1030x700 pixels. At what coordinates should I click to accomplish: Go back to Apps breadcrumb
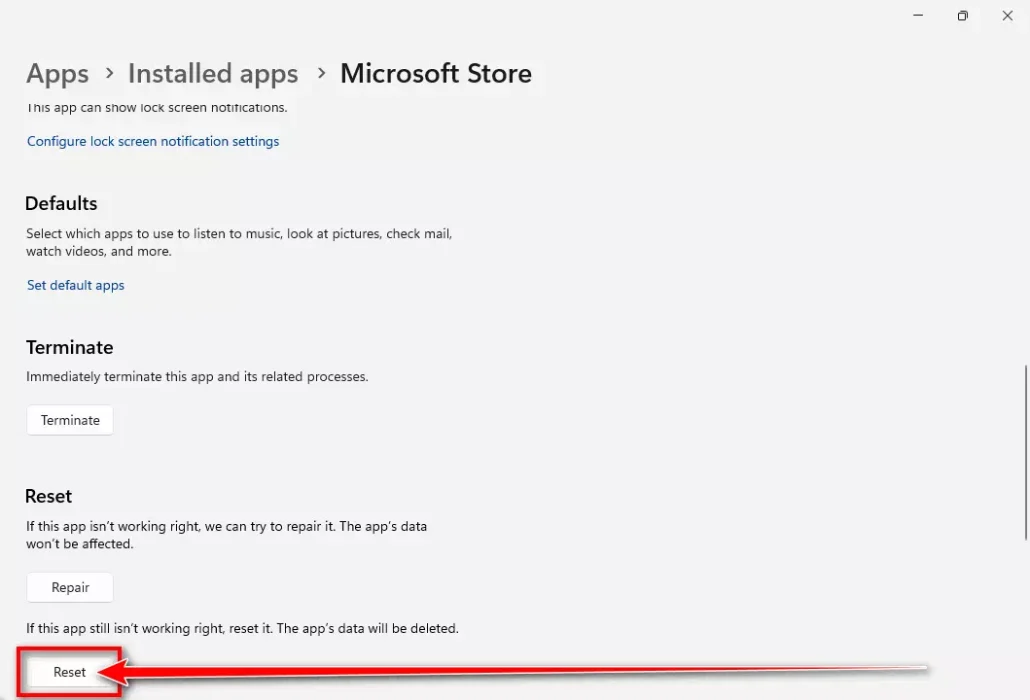(x=57, y=74)
